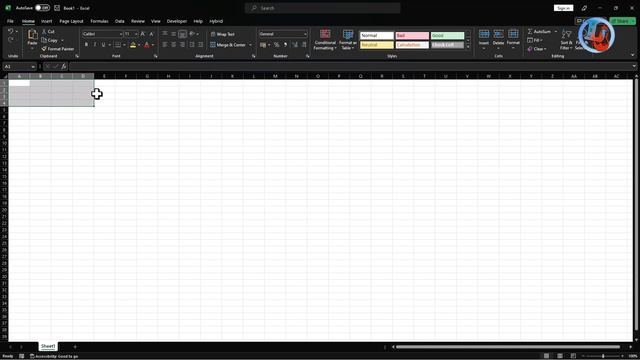This screenshot has width=640, height=360.
Task: Open the font color dropdown arrow
Action: point(153,45)
